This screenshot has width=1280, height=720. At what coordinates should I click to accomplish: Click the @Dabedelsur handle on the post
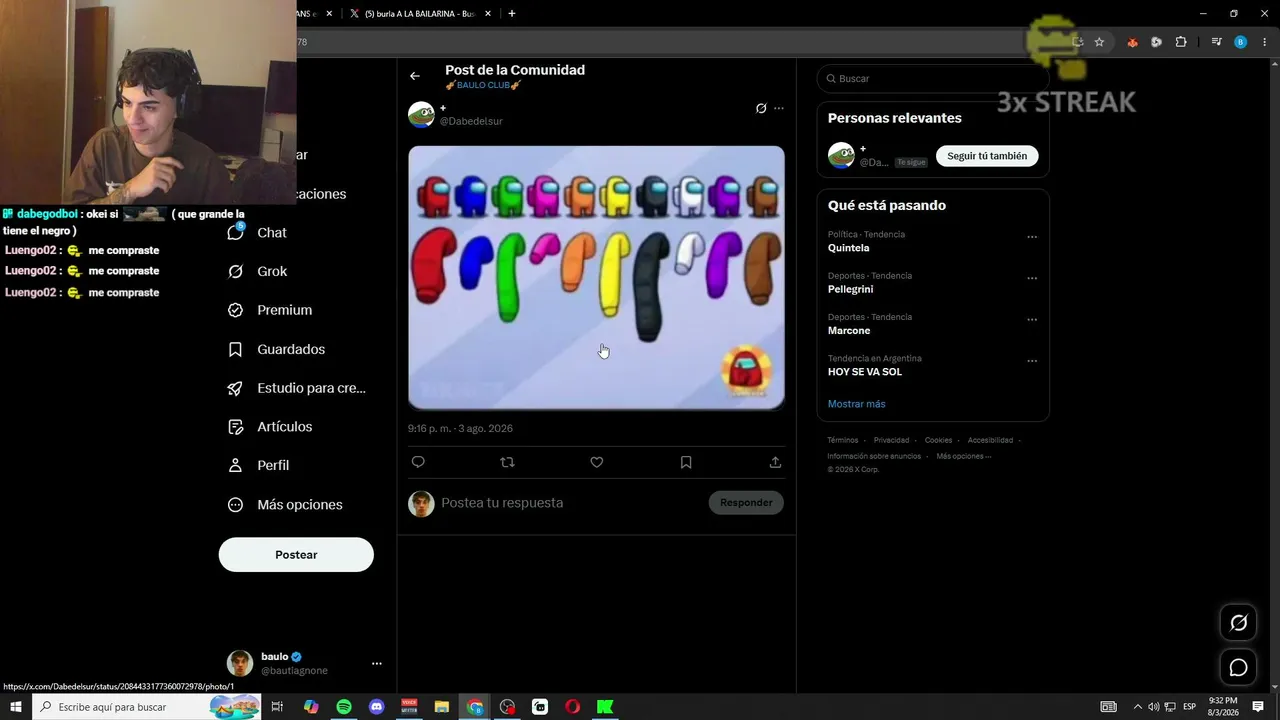[471, 121]
